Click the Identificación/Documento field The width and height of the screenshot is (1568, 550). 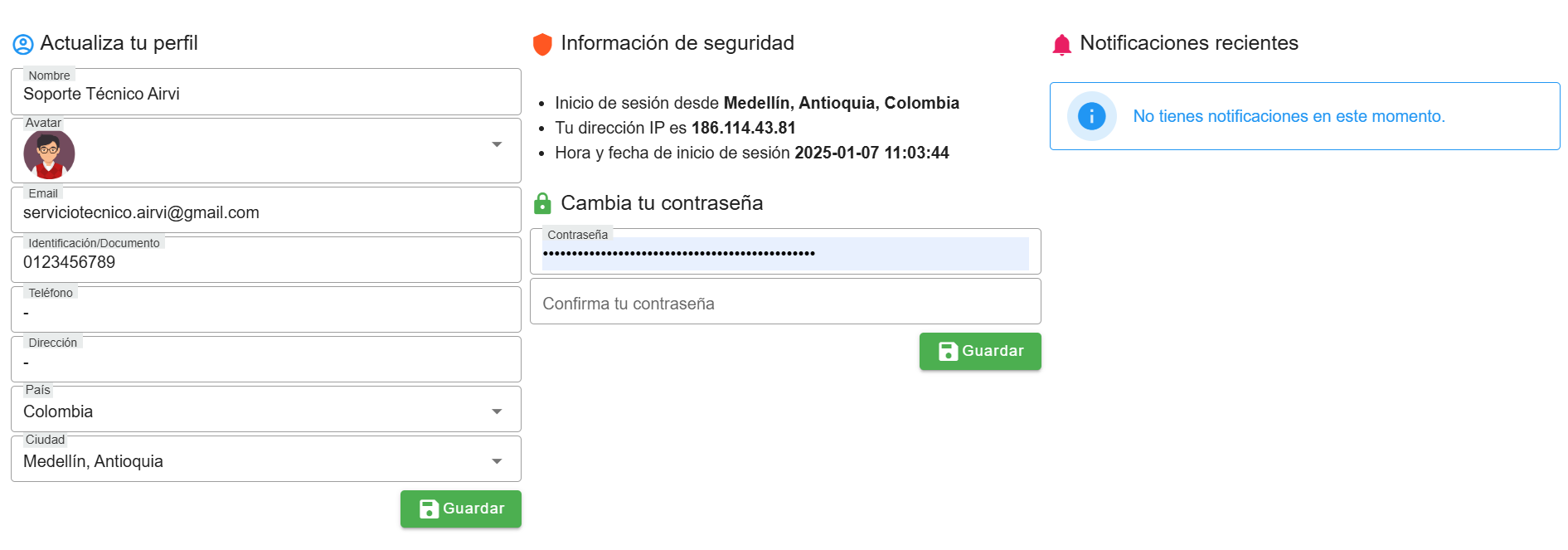tap(265, 262)
